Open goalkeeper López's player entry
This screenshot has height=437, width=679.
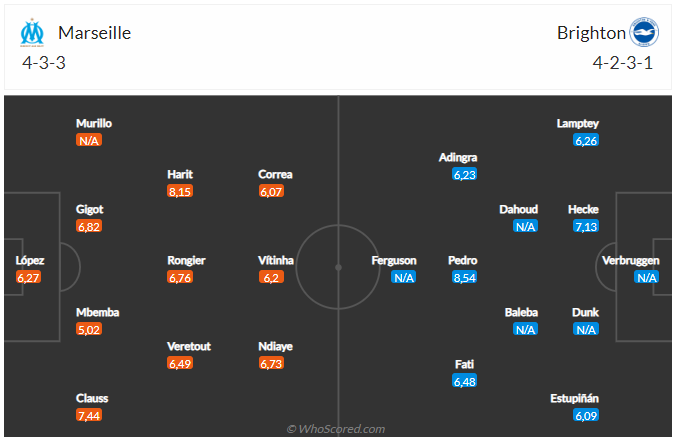click(x=30, y=260)
